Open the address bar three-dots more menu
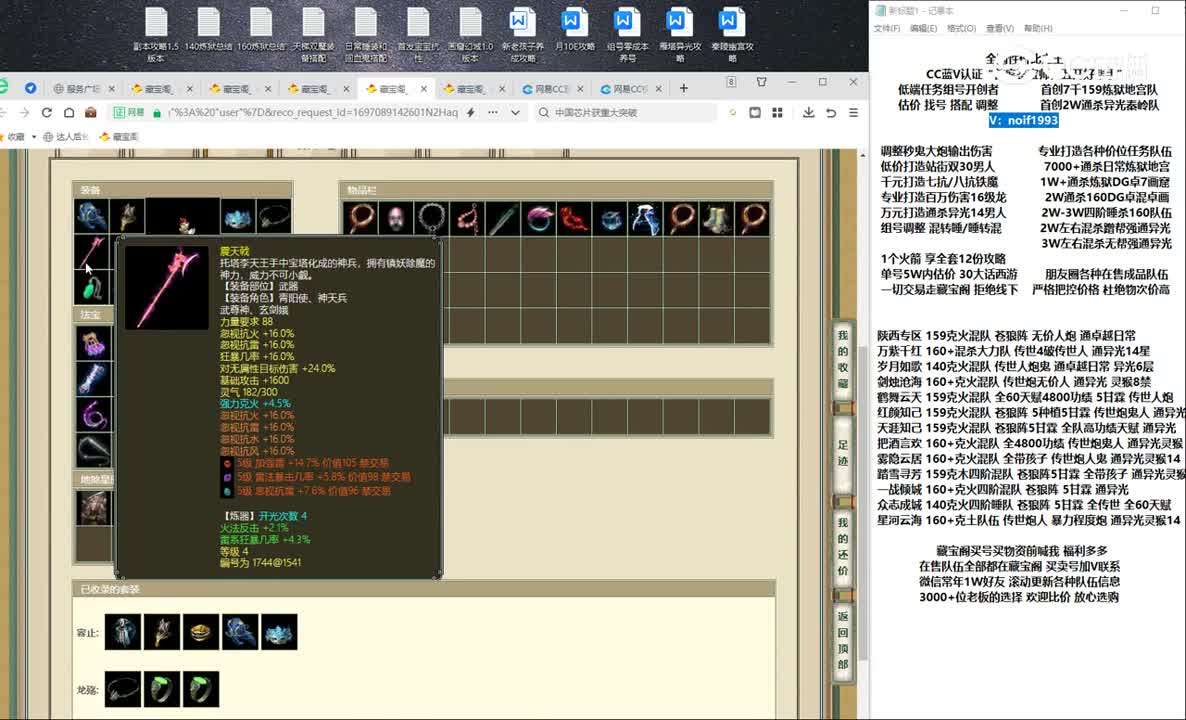 (493, 113)
